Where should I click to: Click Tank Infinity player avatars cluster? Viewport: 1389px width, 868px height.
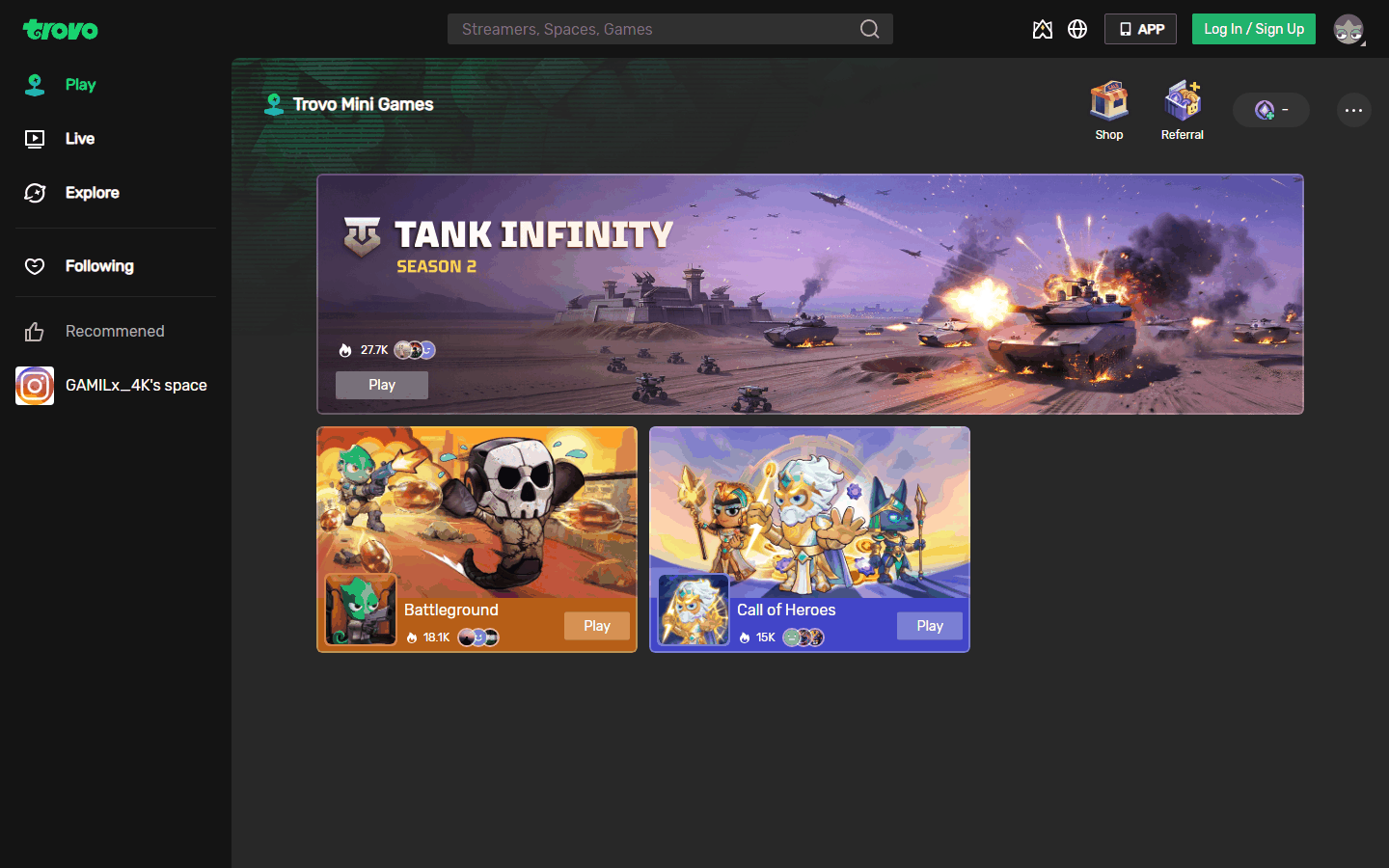tap(415, 350)
